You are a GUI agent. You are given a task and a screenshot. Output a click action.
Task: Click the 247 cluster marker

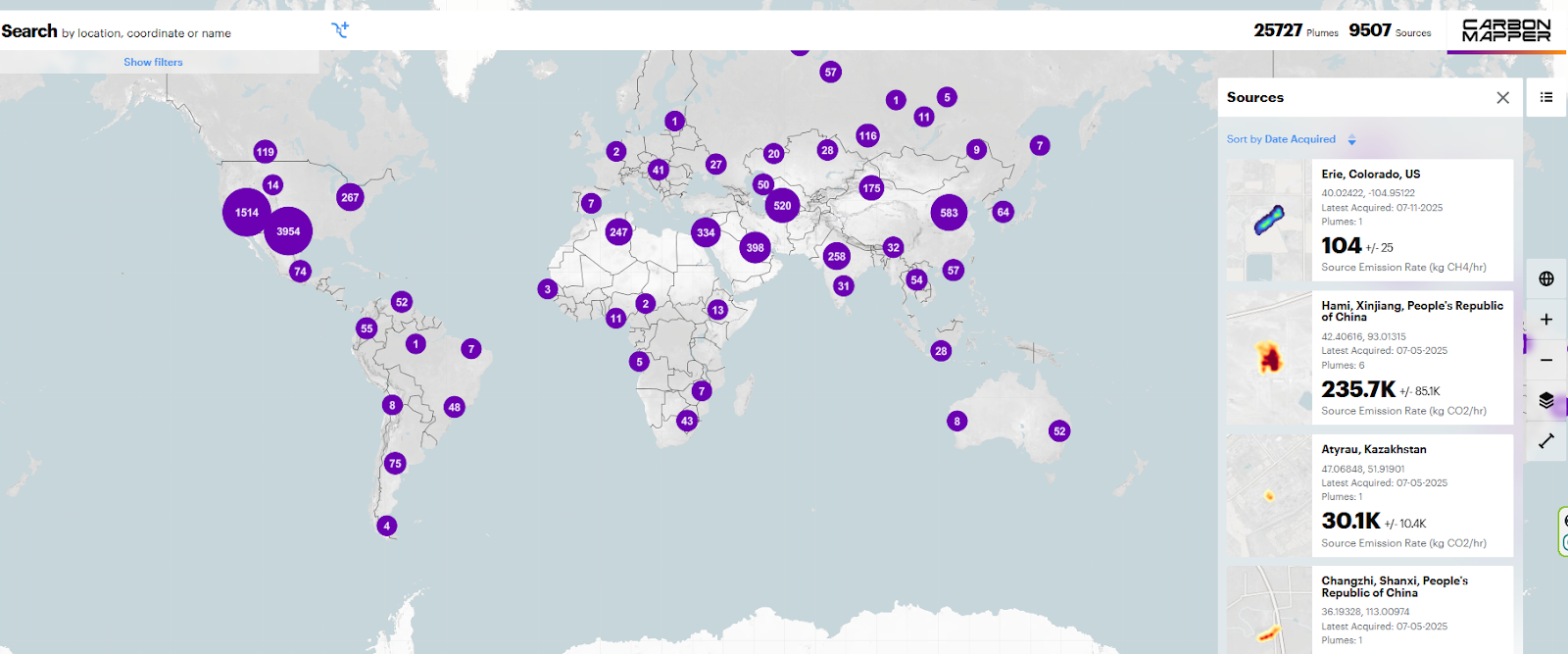[x=618, y=232]
